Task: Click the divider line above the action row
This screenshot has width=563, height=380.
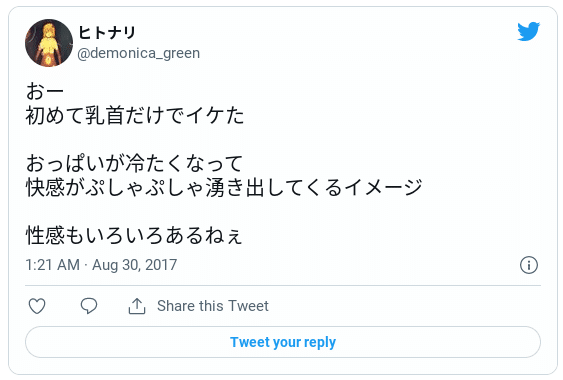Action: tap(283, 286)
